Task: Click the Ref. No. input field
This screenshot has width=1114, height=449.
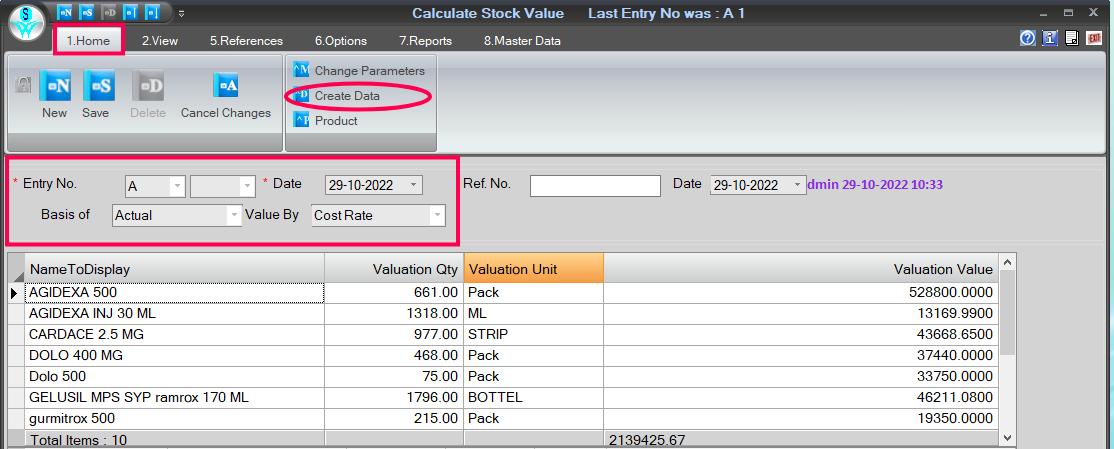Action: tap(595, 185)
